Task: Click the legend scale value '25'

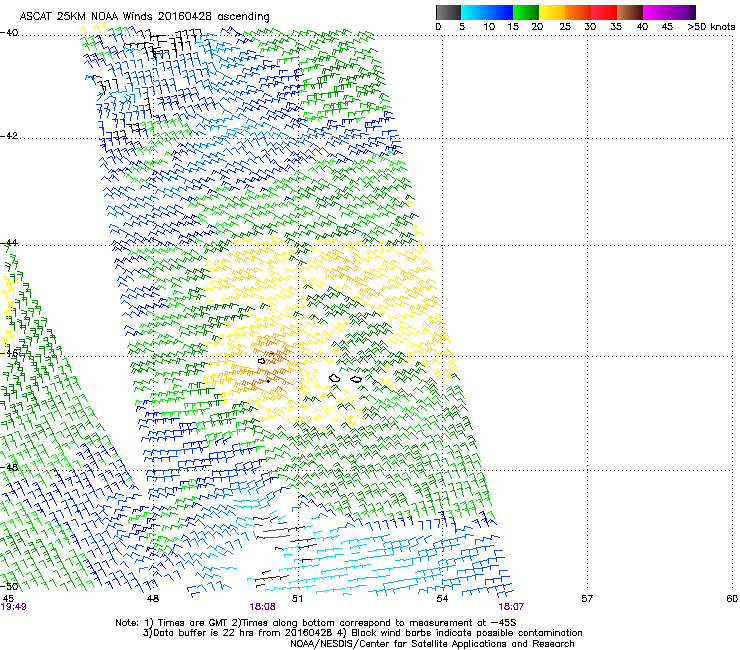Action: [565, 27]
